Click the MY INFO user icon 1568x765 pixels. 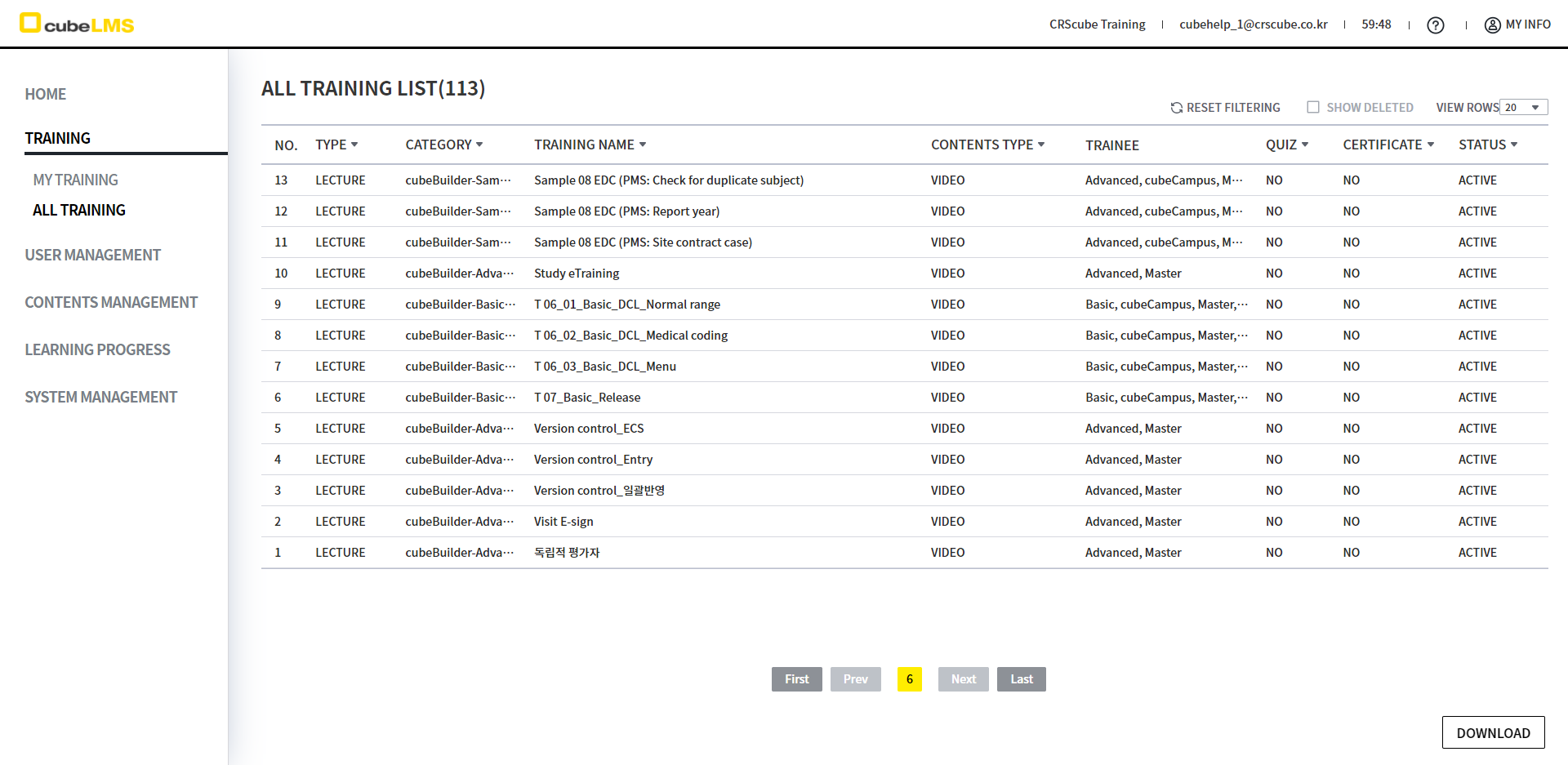click(1492, 25)
